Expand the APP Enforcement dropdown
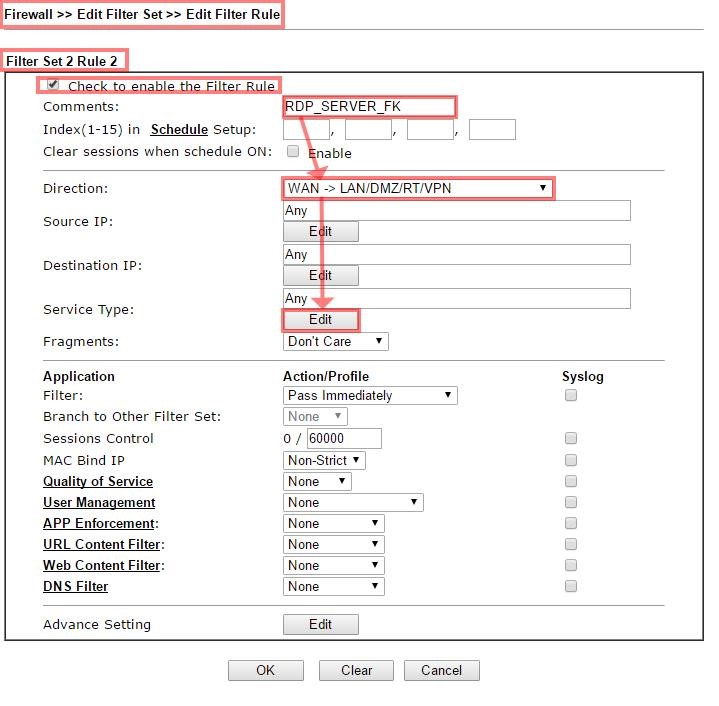Screen dimensions: 719x706 coord(334,524)
